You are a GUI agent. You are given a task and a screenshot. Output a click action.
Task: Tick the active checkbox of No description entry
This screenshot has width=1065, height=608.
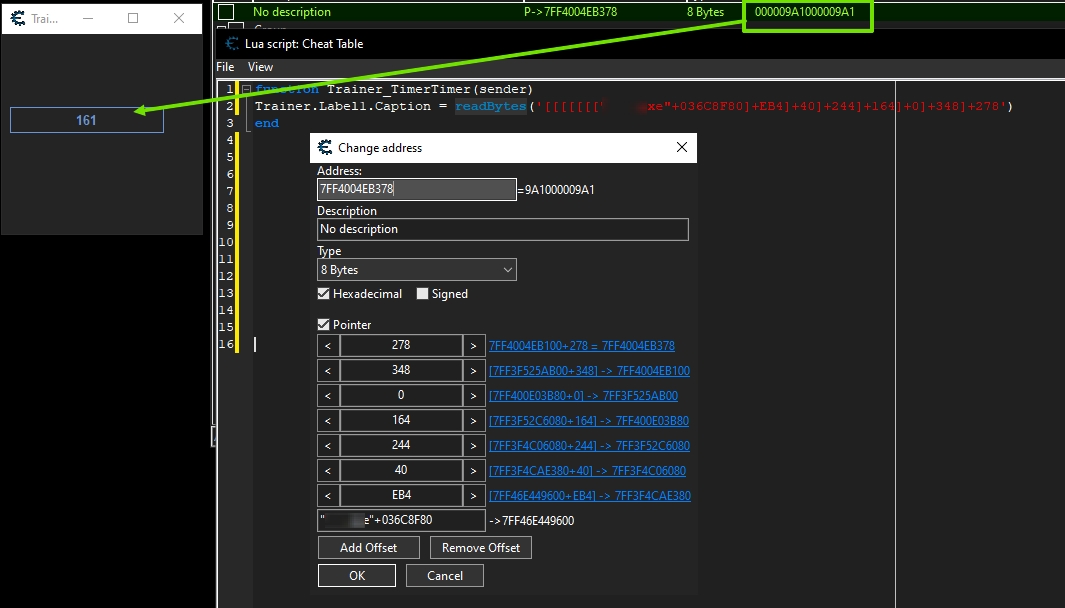(x=226, y=12)
